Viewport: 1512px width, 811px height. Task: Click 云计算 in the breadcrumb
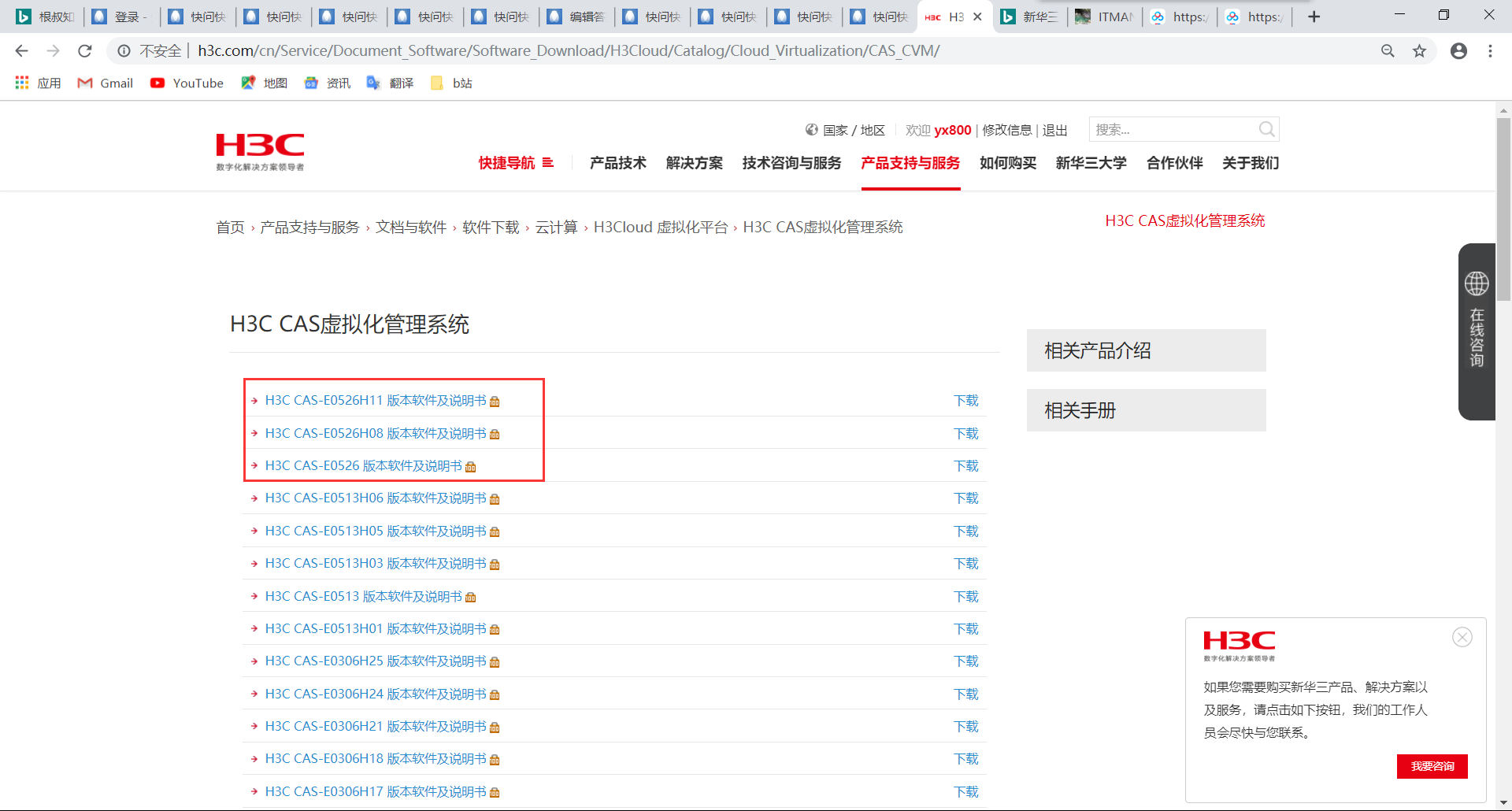click(557, 228)
